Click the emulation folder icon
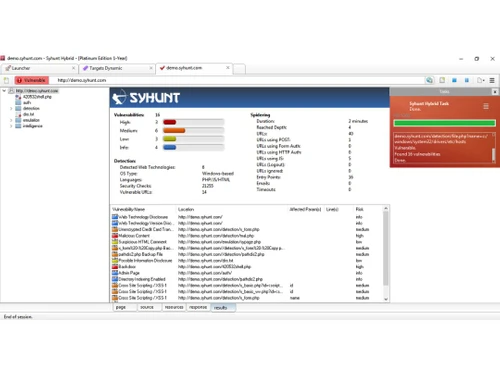500x375 pixels. [x=18, y=120]
